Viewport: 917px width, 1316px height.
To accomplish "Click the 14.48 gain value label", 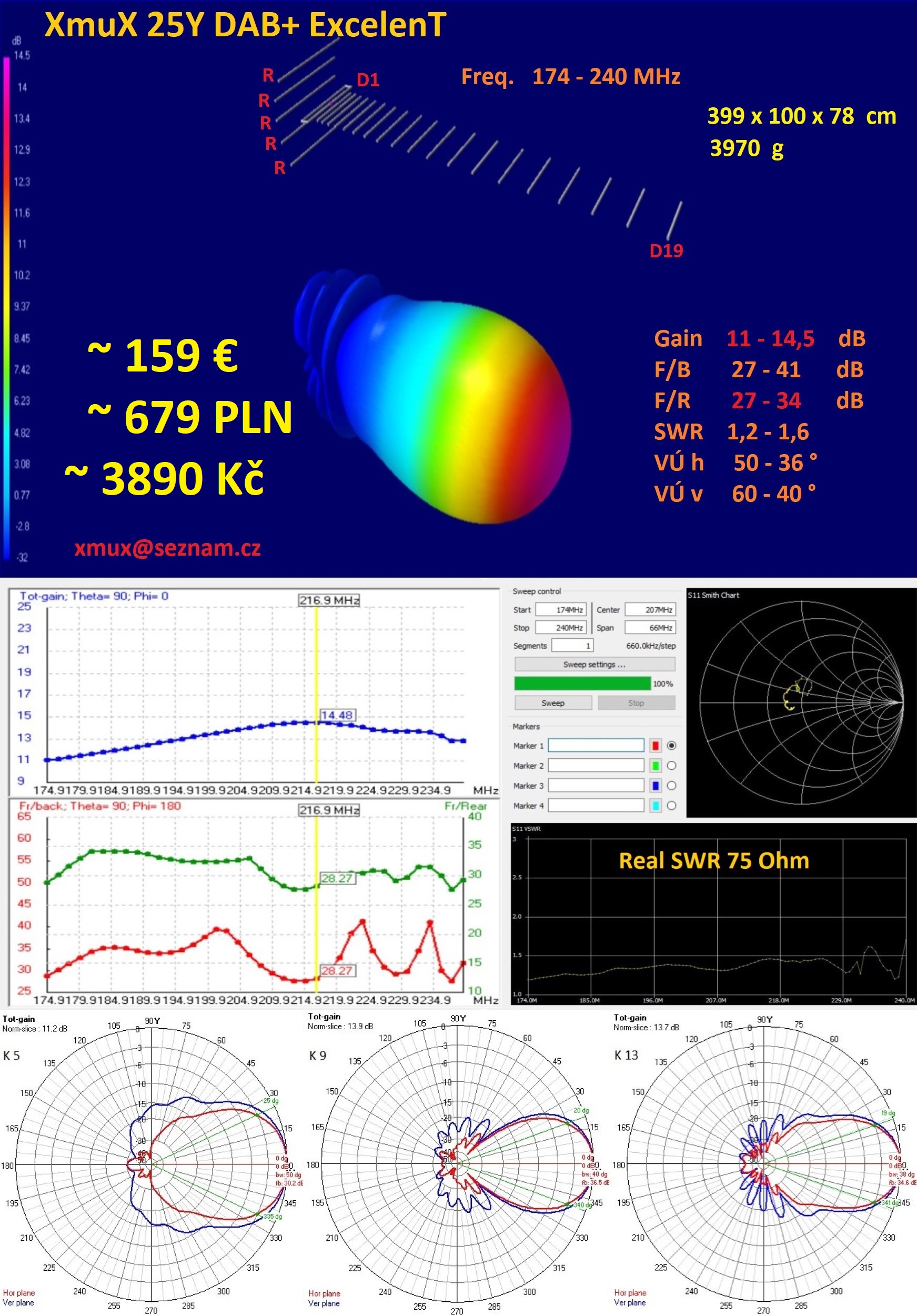I will (337, 715).
